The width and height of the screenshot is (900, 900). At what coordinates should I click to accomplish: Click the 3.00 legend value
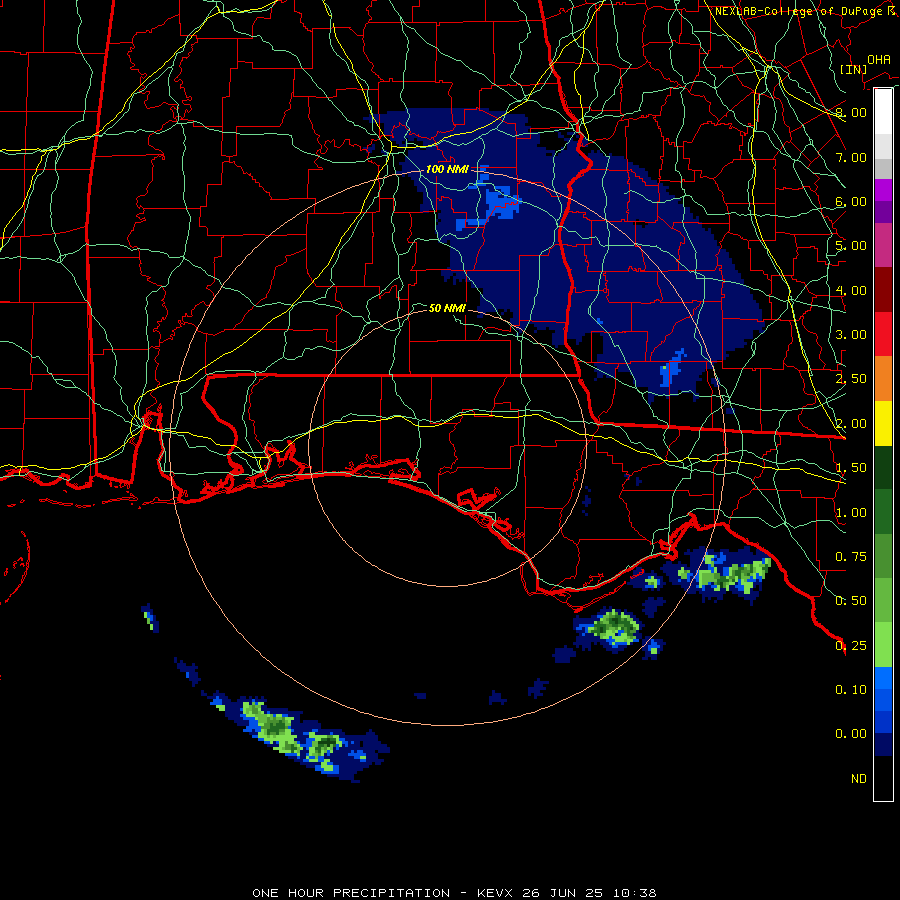pos(850,335)
